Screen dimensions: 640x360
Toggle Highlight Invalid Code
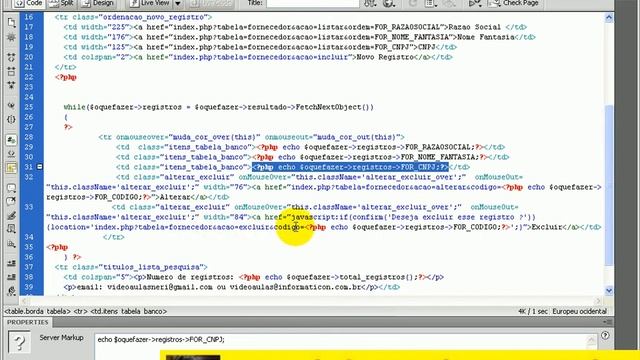(x=11, y=154)
